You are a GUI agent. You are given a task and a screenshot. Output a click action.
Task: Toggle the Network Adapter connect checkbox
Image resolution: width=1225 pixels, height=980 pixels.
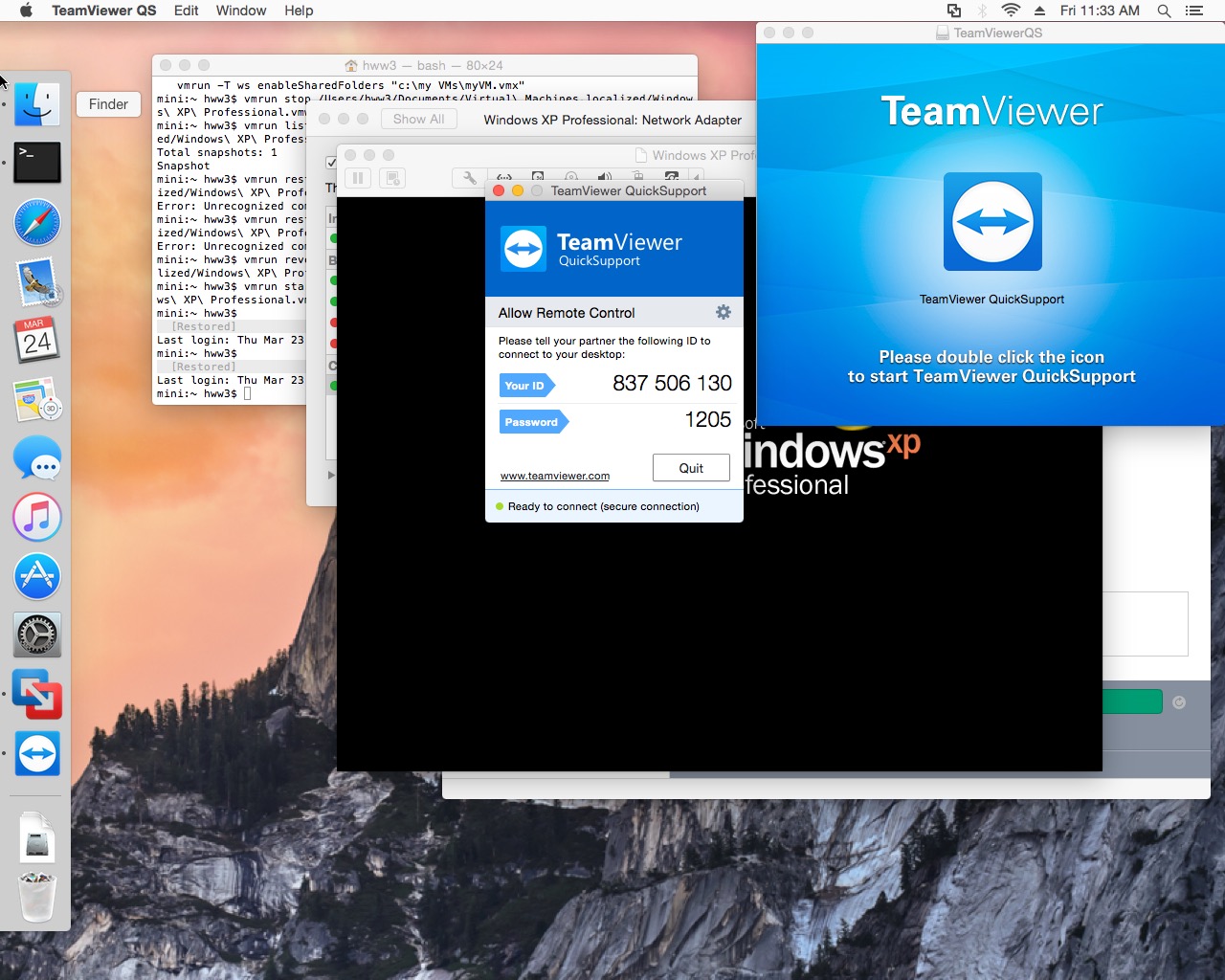point(331,162)
